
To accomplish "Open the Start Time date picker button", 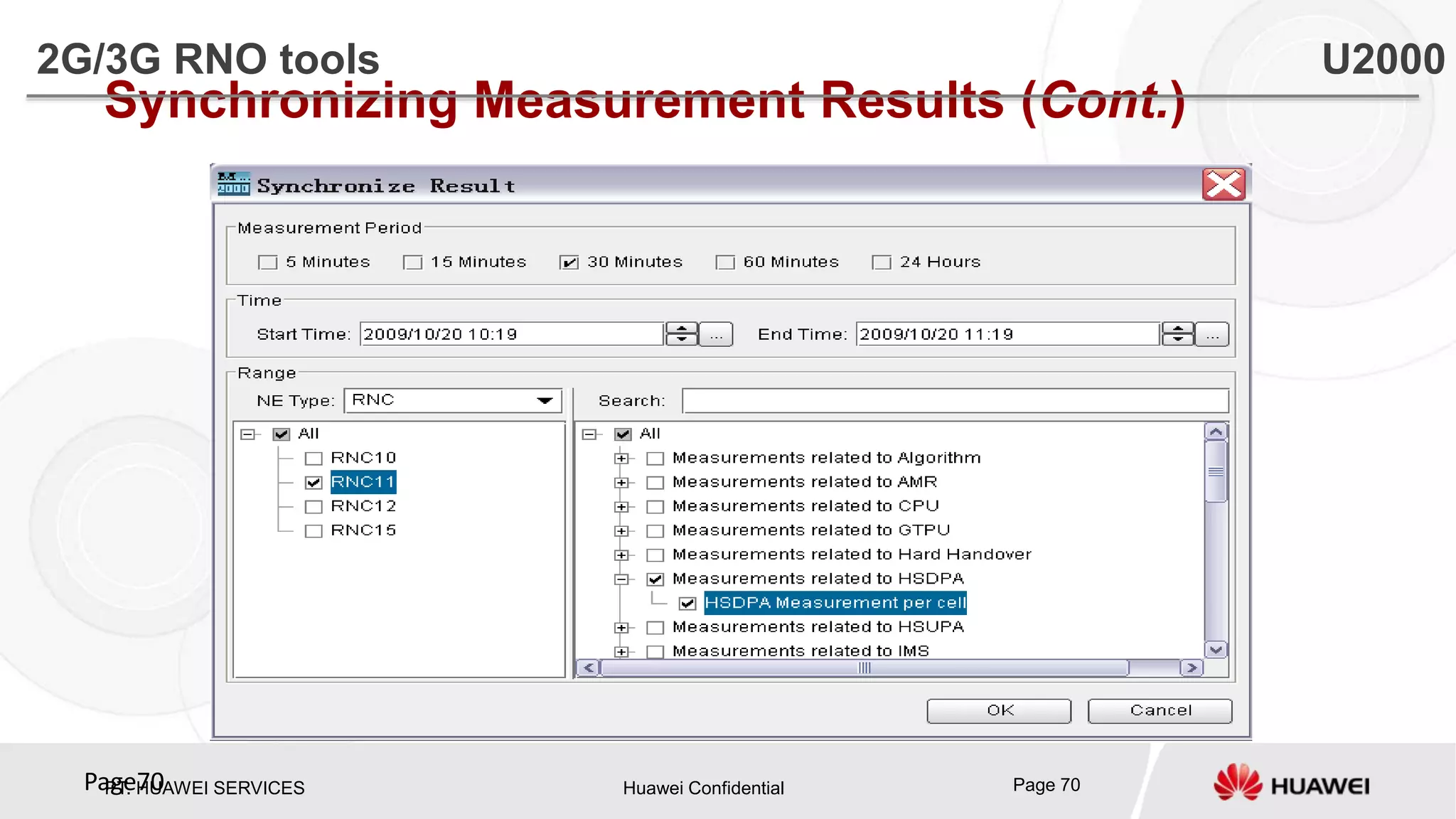I will pyautogui.click(x=716, y=334).
